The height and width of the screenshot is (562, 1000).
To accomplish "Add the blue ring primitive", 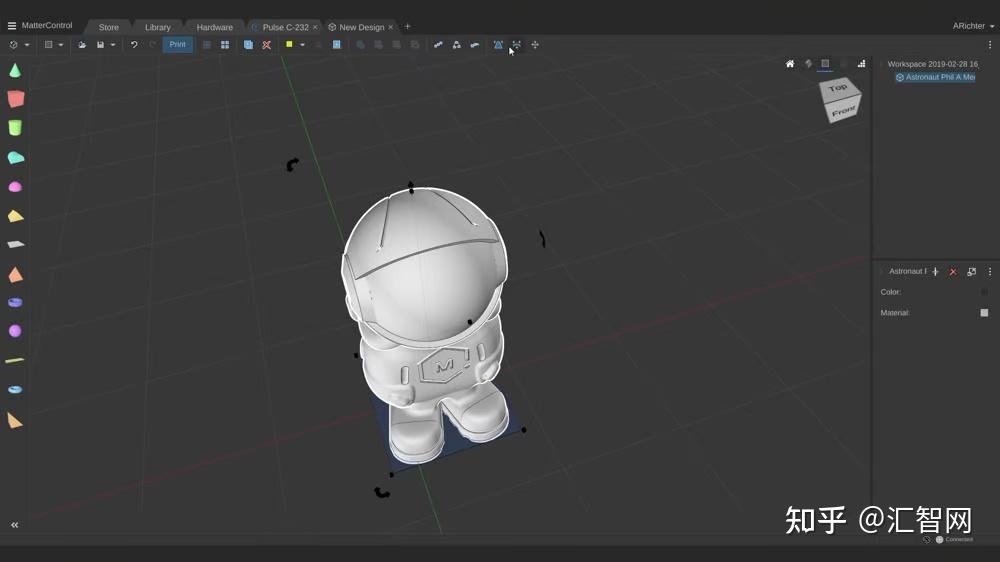I will [x=15, y=302].
